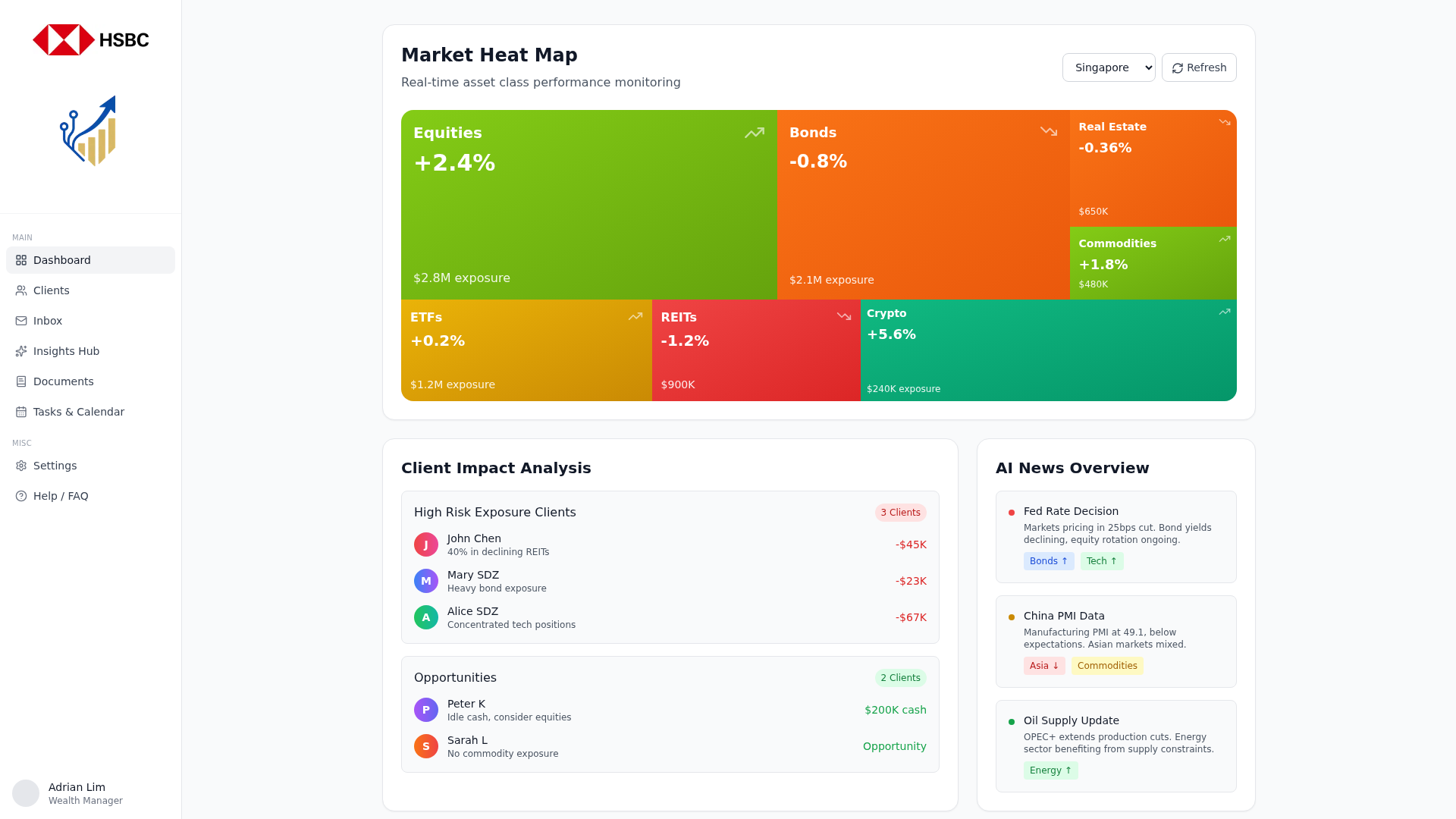This screenshot has height=819, width=1456.
Task: Select the Equities +2.4% heat map tile
Action: 589,205
